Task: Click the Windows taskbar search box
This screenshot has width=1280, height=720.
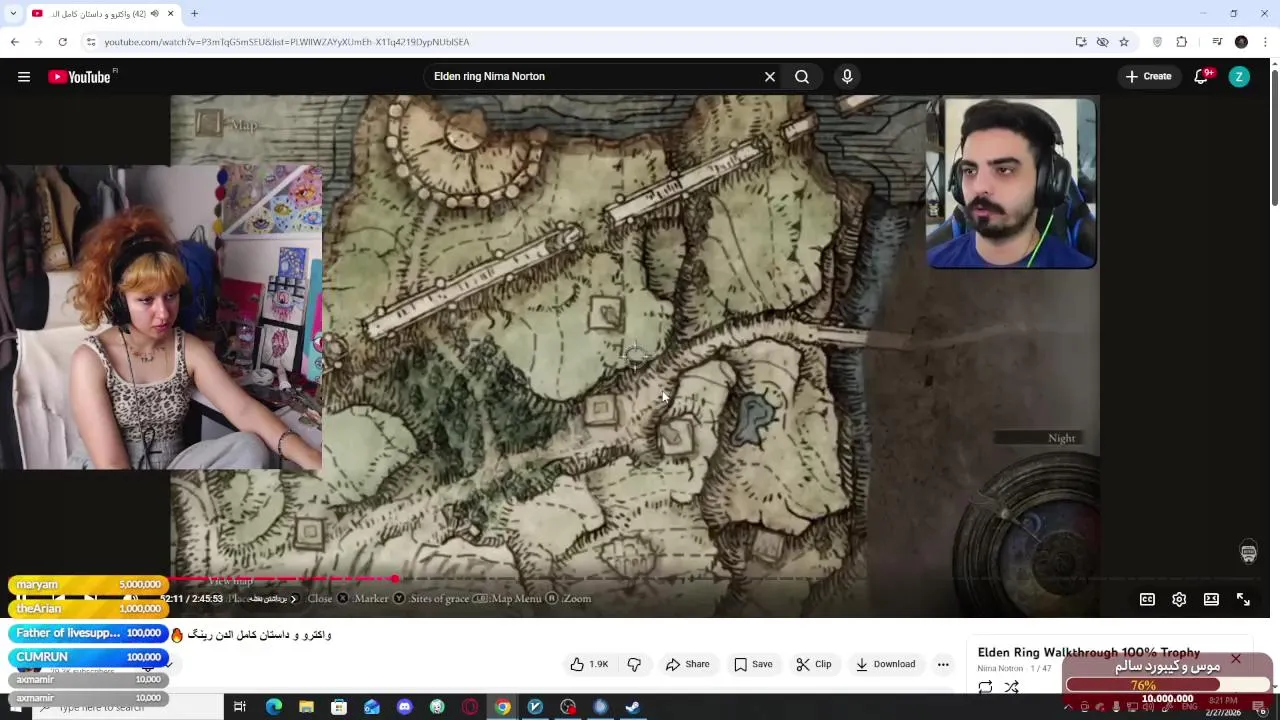Action: pyautogui.click(x=128, y=707)
